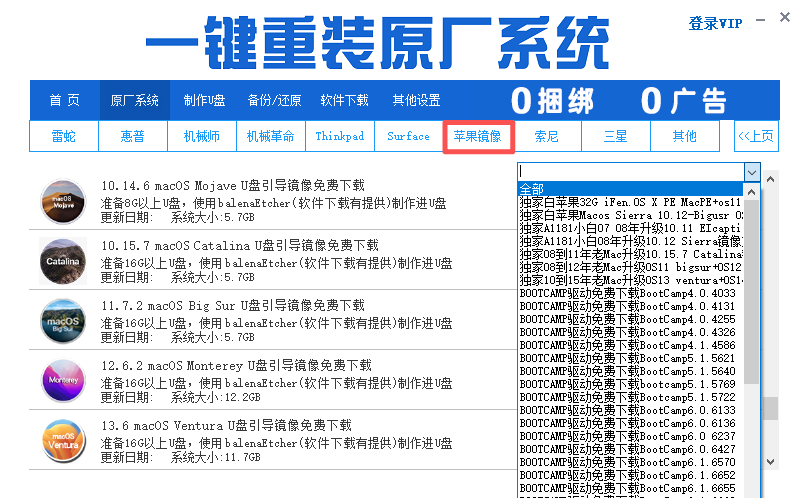Click the Monterey purple disc icon

(x=63, y=381)
